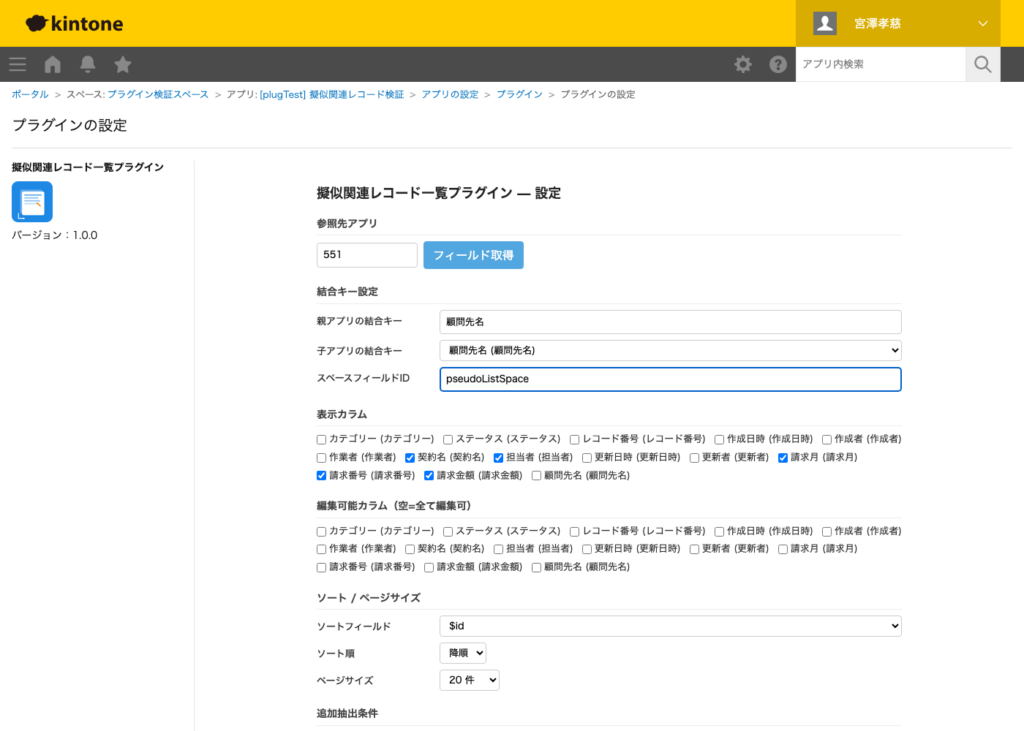Select the plugin icon in the sidebar
This screenshot has height=731, width=1024.
(32, 201)
